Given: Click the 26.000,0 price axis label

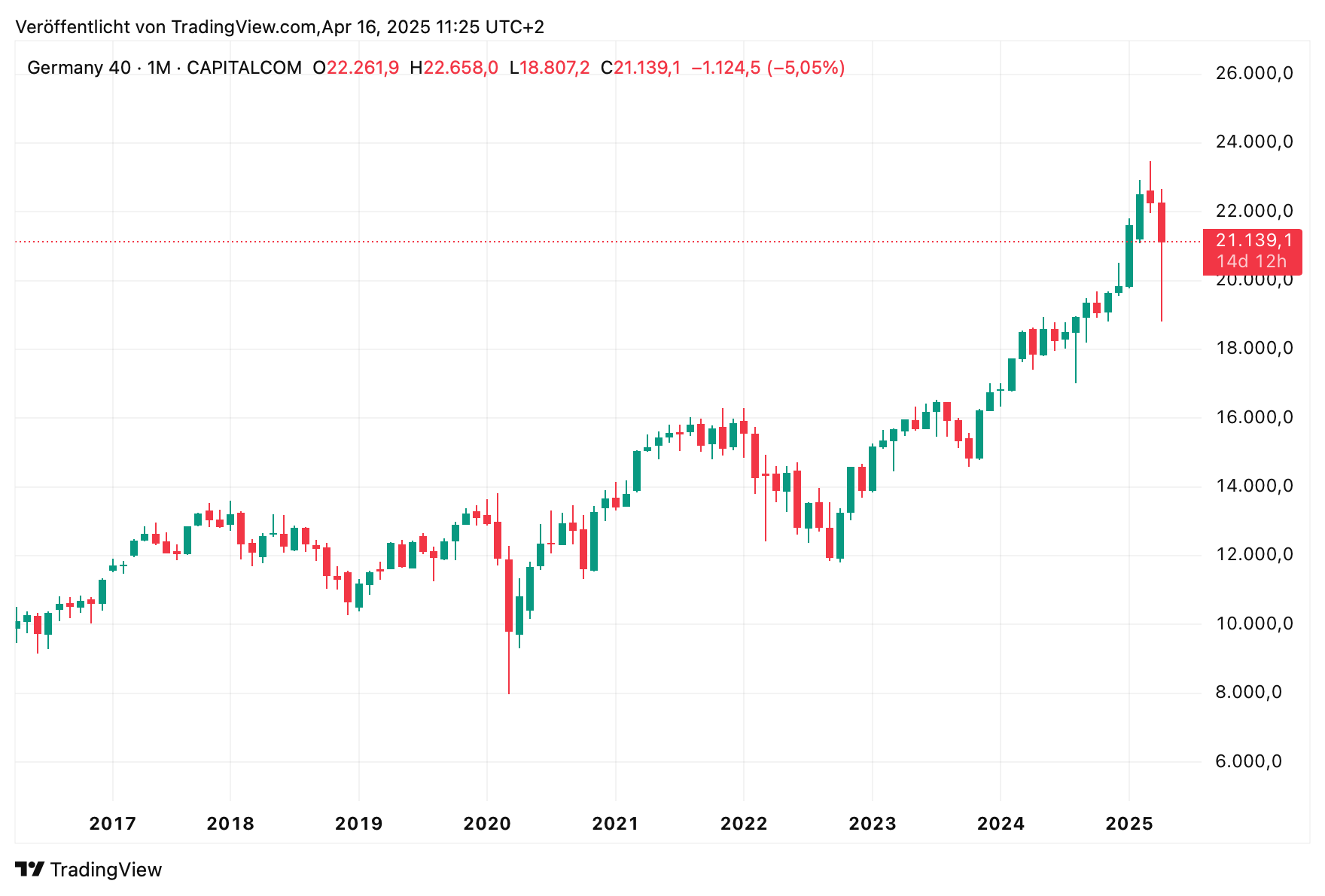Looking at the screenshot, I should tap(1254, 73).
